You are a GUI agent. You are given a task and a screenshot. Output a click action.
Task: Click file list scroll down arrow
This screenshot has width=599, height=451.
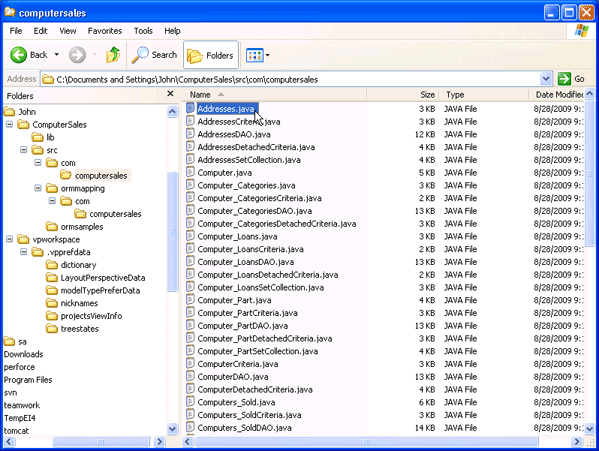pos(589,428)
